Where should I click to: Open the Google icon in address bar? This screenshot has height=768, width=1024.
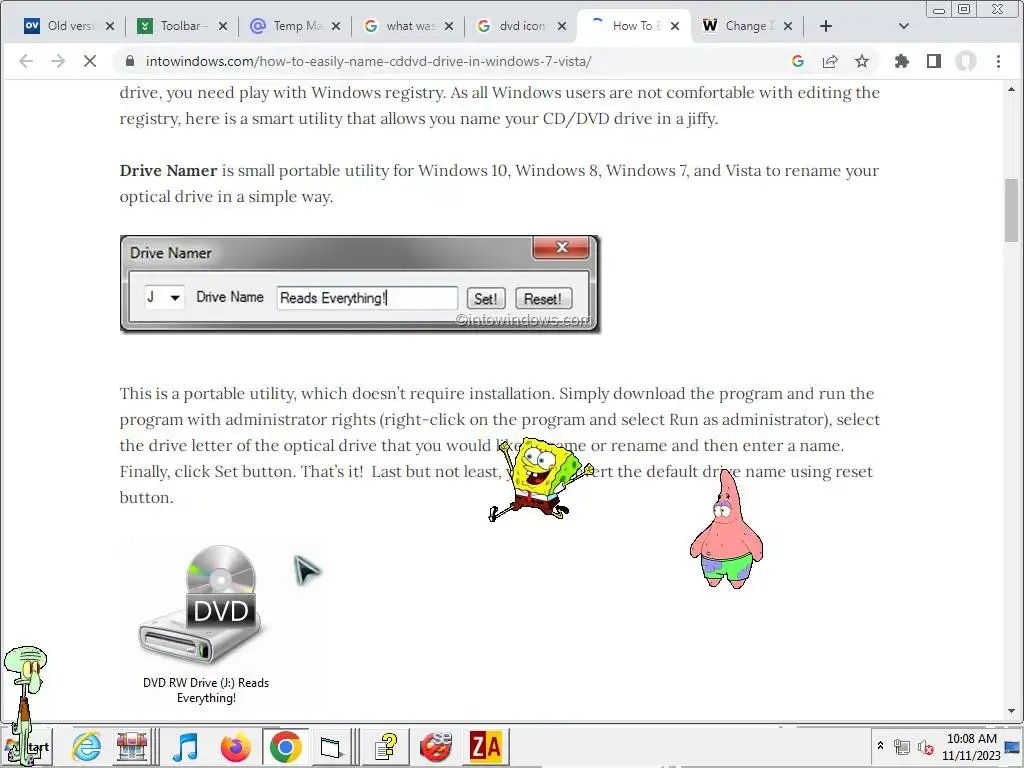[797, 61]
